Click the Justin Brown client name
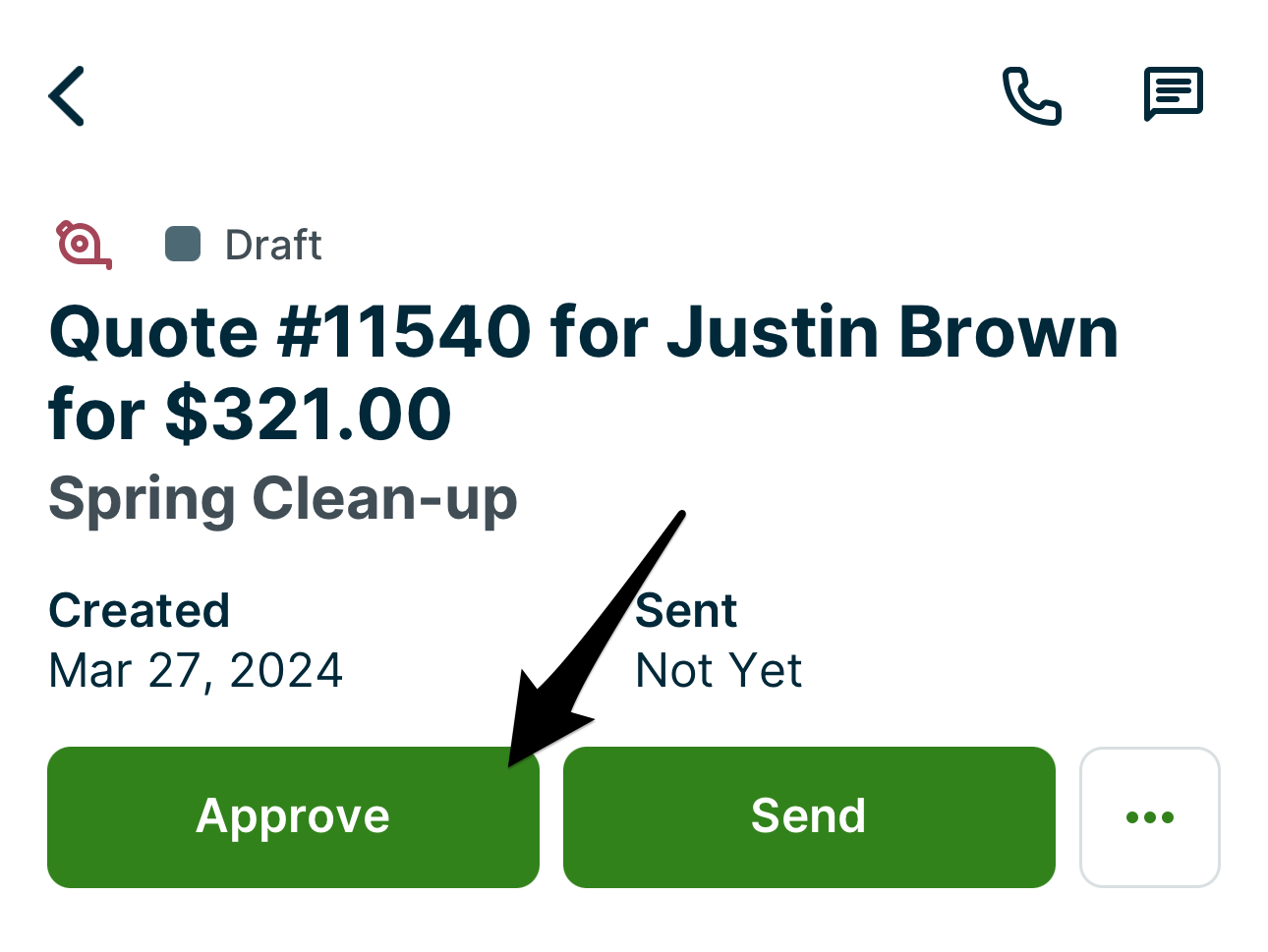This screenshot has width=1268, height=952. coord(893,332)
